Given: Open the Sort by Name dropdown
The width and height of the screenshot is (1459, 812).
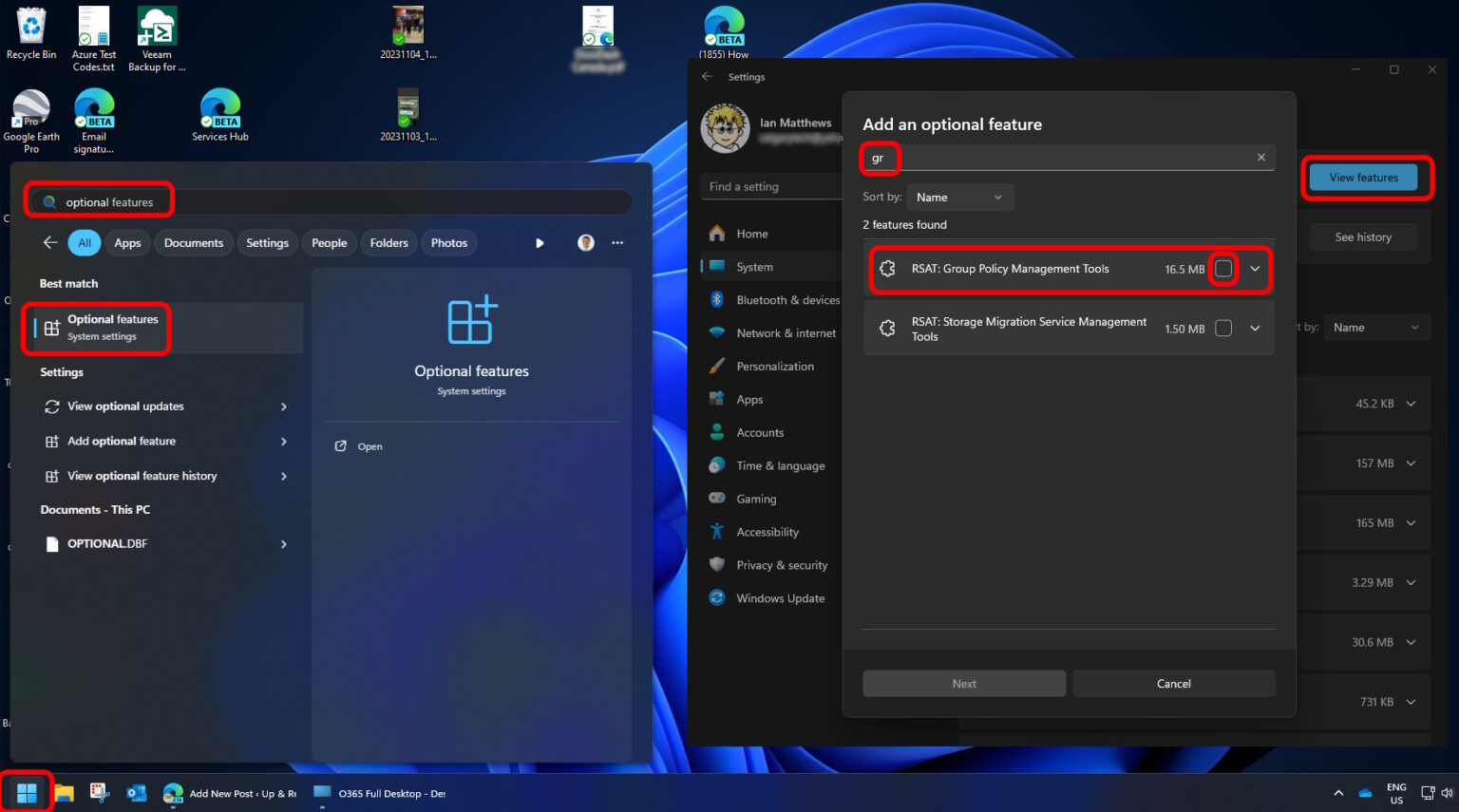Looking at the screenshot, I should point(959,197).
